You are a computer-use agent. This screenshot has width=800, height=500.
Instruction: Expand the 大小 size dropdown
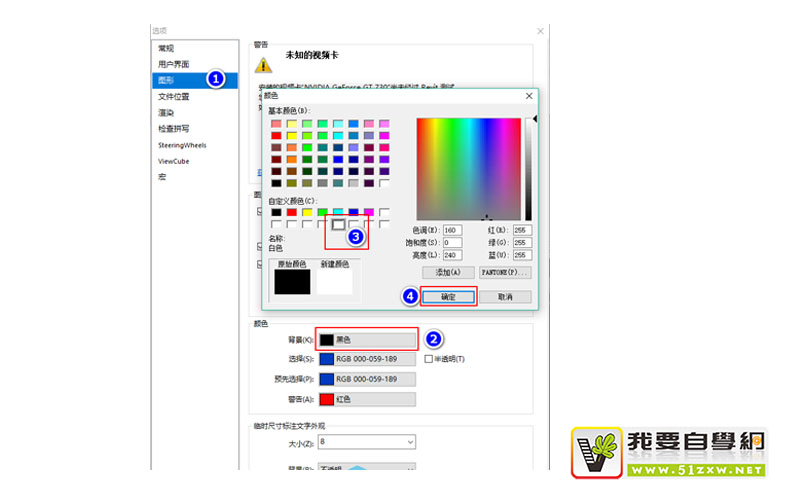[366, 442]
